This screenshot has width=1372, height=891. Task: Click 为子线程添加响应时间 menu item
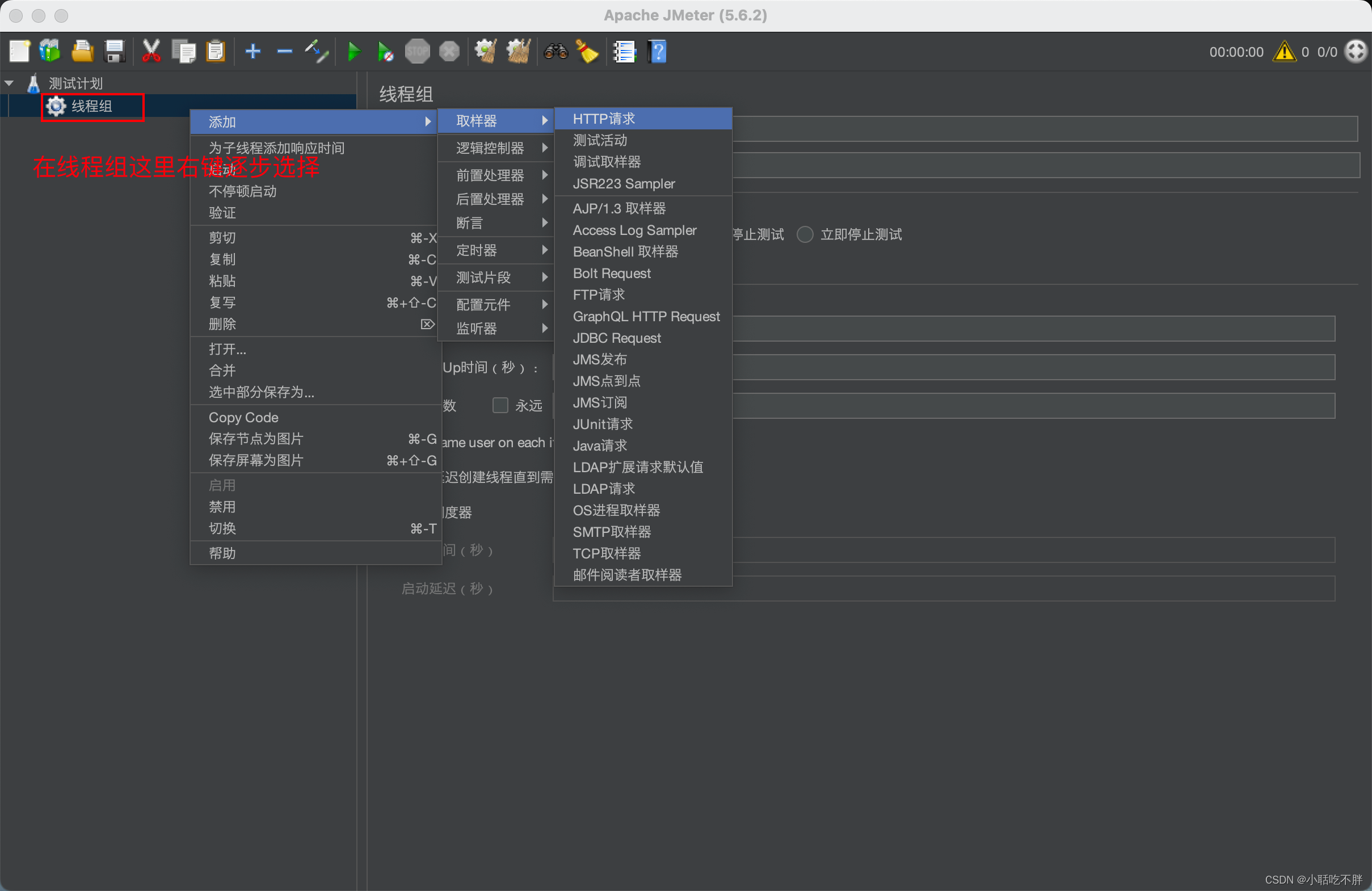click(x=314, y=148)
